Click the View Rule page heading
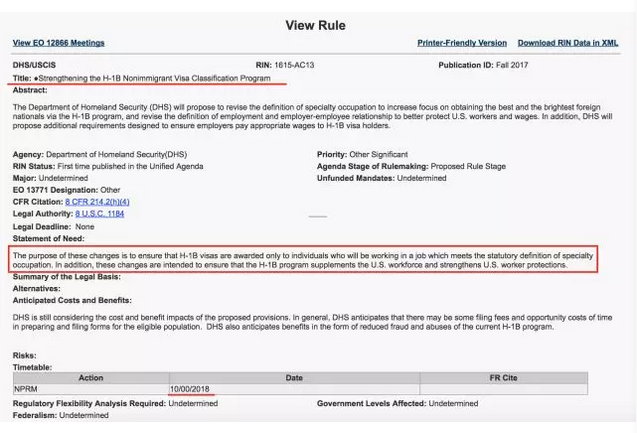637x433 pixels. click(x=315, y=25)
